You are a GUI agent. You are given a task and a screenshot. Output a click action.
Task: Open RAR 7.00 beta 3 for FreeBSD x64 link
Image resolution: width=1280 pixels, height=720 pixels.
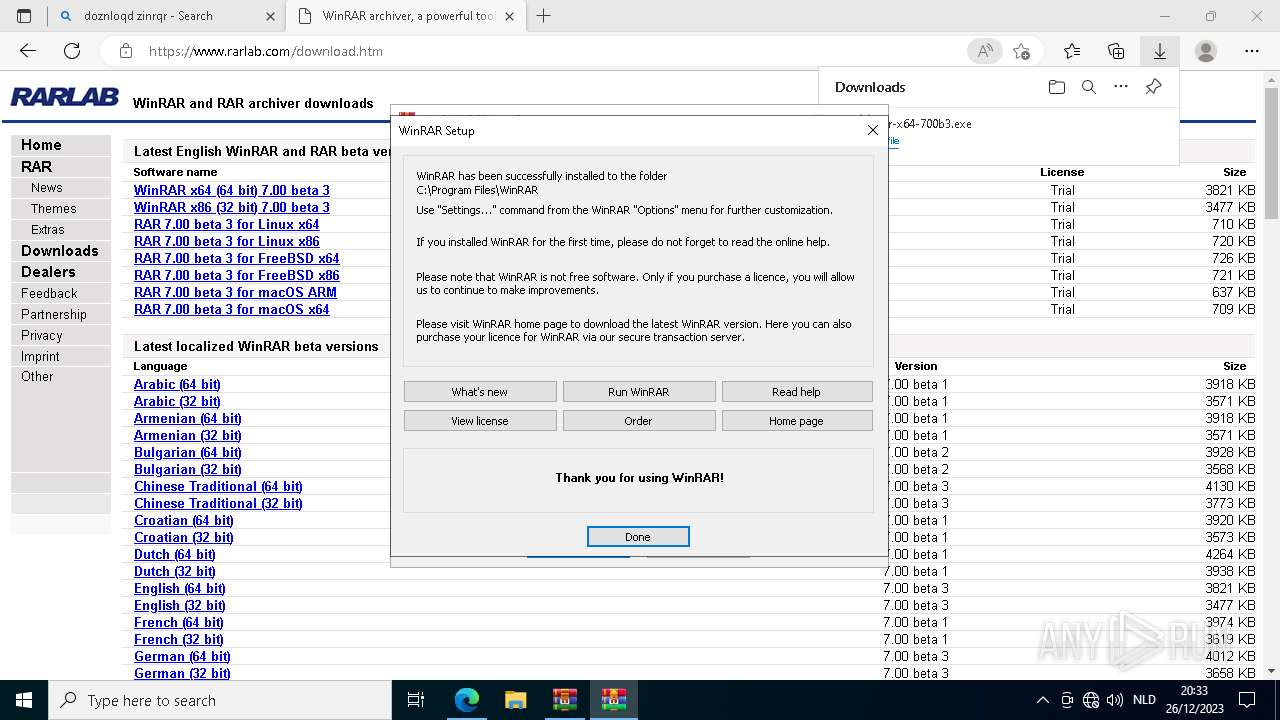click(x=237, y=258)
